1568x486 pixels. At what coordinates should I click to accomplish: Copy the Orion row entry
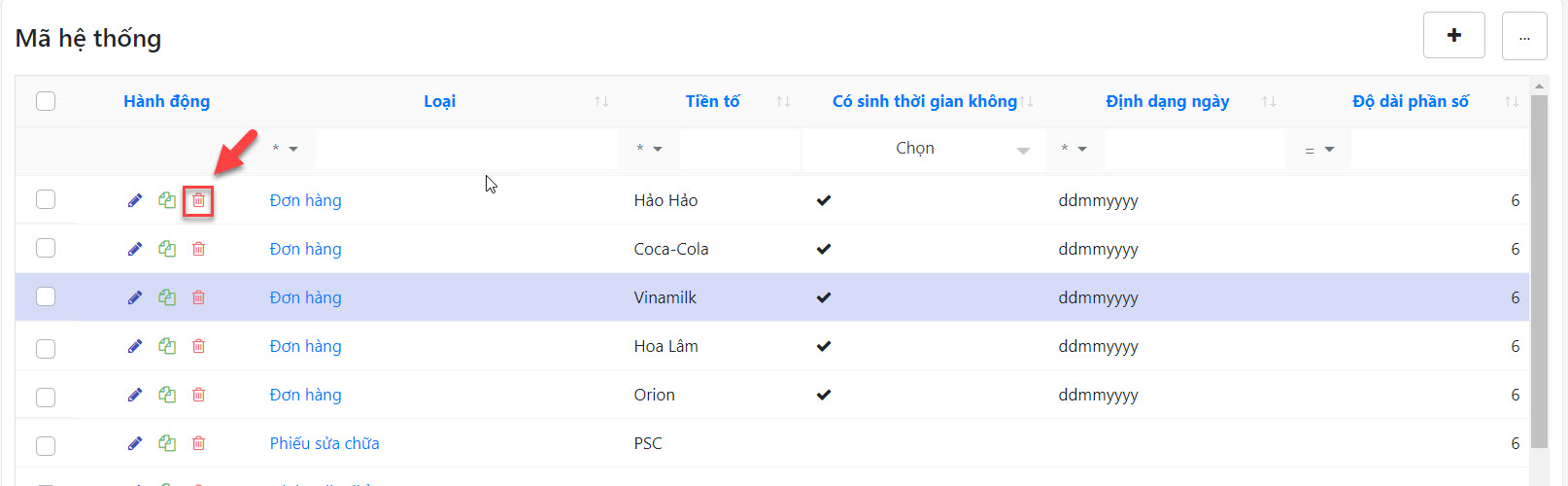167,395
